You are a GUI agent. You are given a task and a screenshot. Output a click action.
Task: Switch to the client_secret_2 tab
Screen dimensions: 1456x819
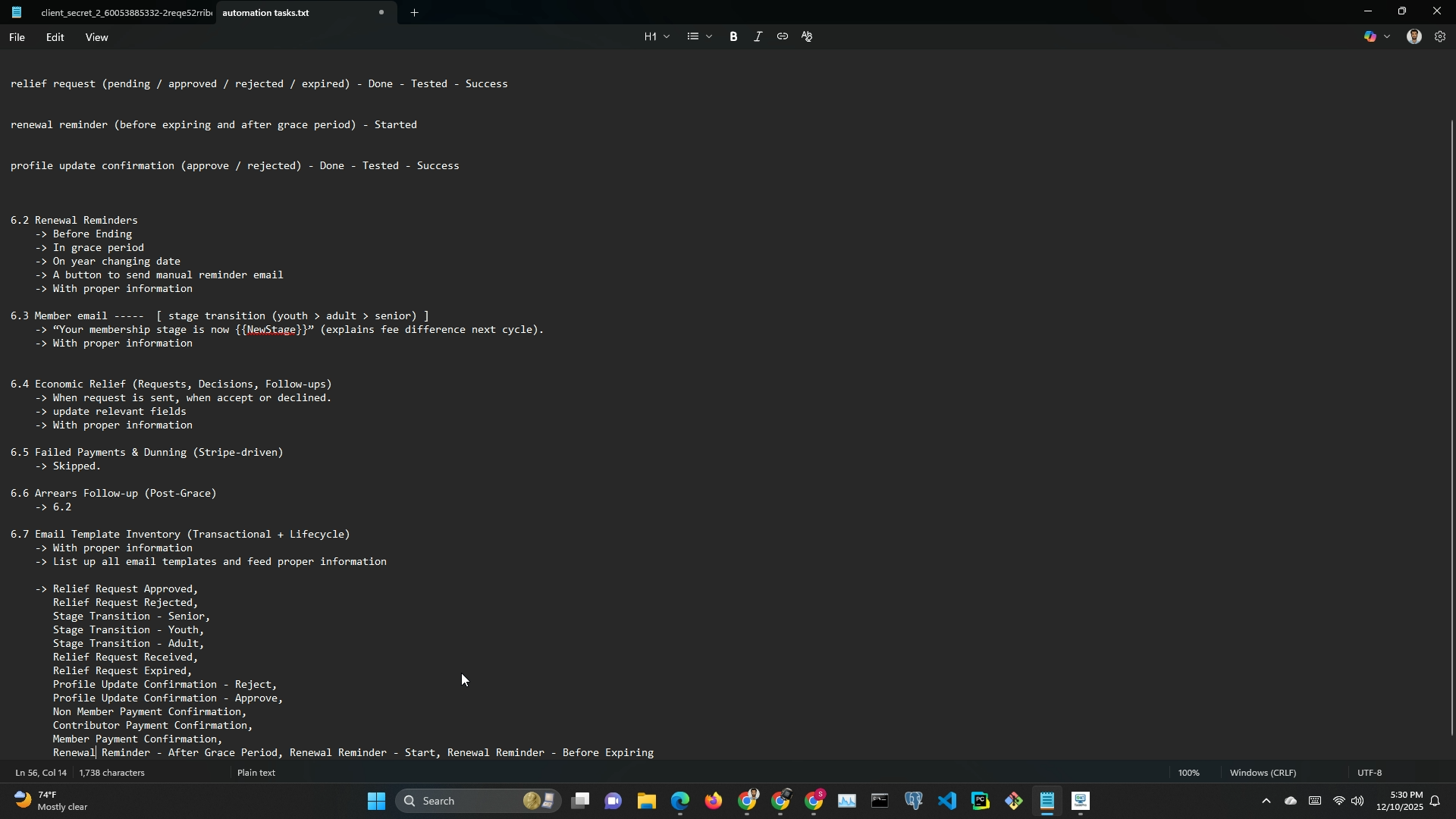coord(125,13)
